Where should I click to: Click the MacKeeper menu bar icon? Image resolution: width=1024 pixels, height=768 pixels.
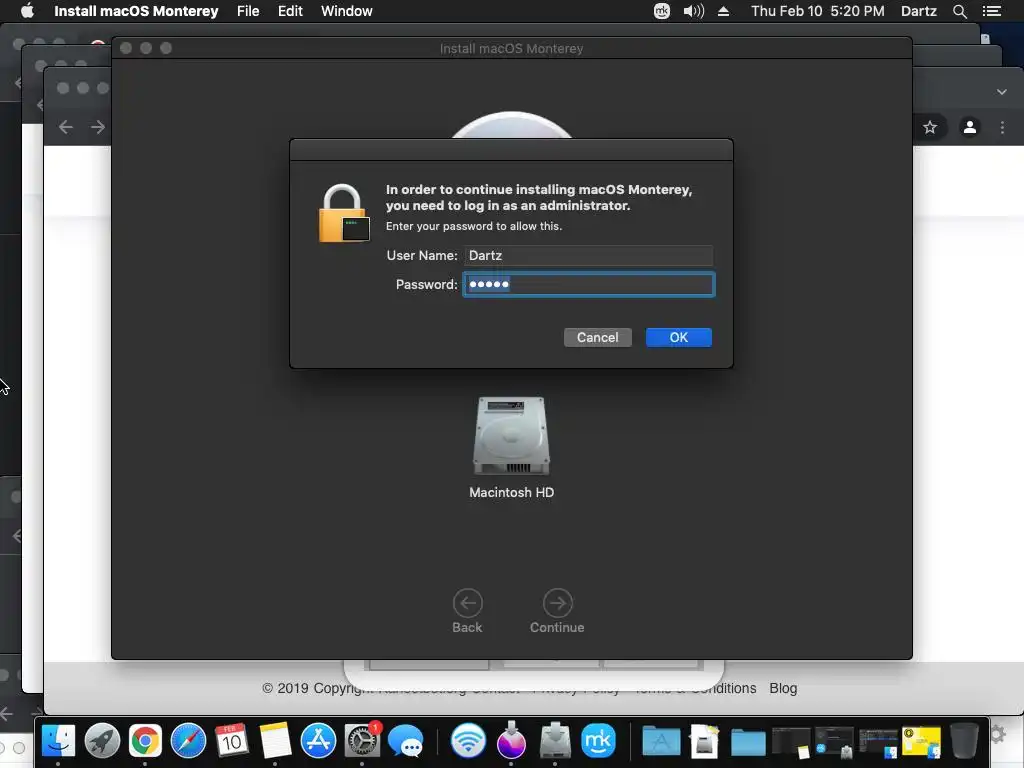pyautogui.click(x=662, y=11)
